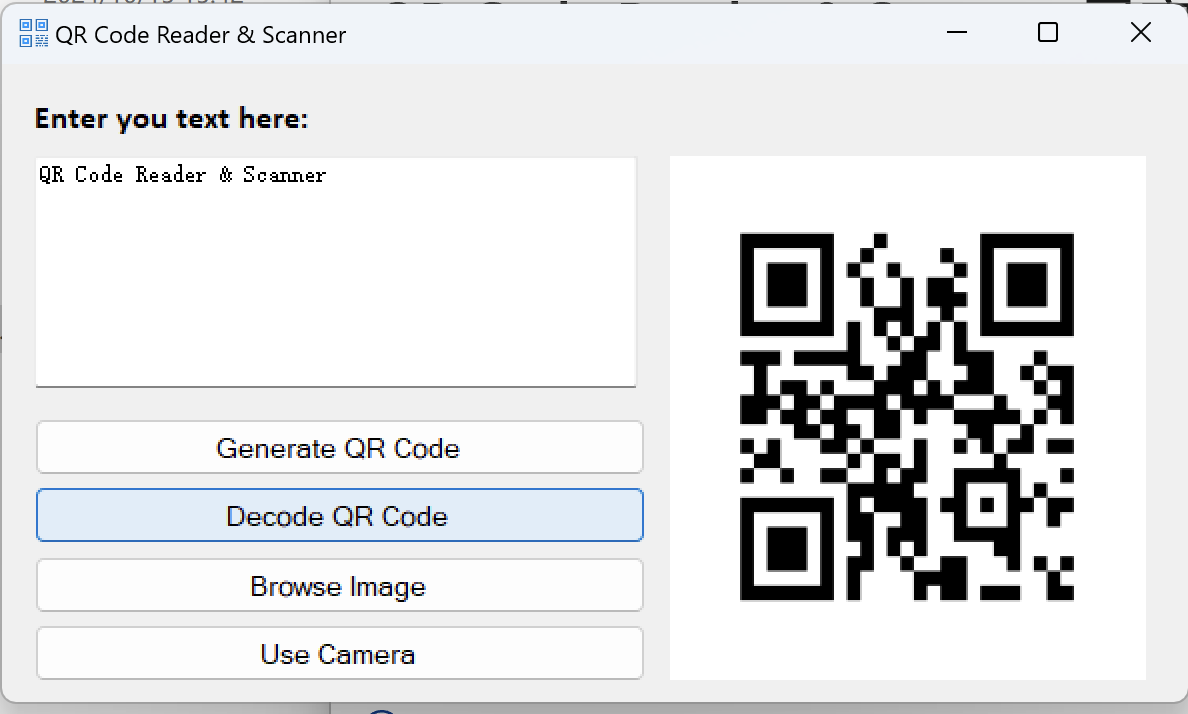Minimize the QR Code Reader window
The width and height of the screenshot is (1188, 714).
pos(956,33)
